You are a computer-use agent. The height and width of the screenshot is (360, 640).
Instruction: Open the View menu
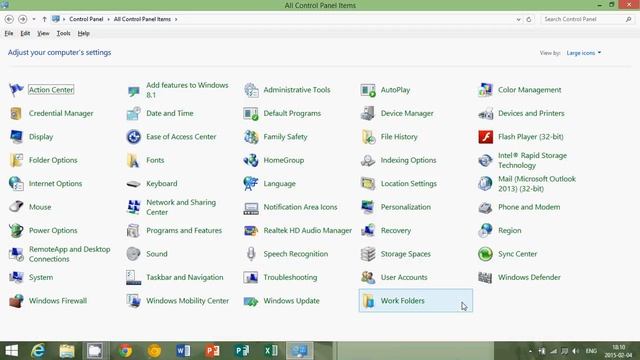coord(43,33)
